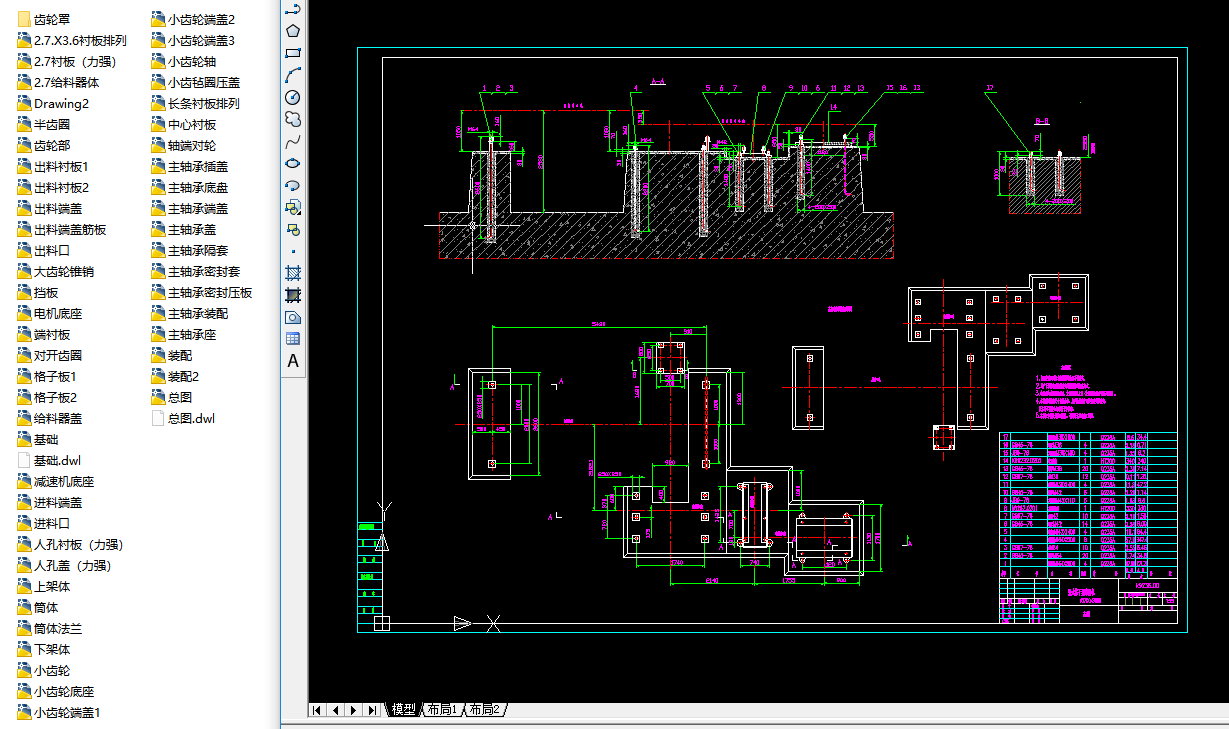Switch to the 布局2 tab

pos(483,709)
